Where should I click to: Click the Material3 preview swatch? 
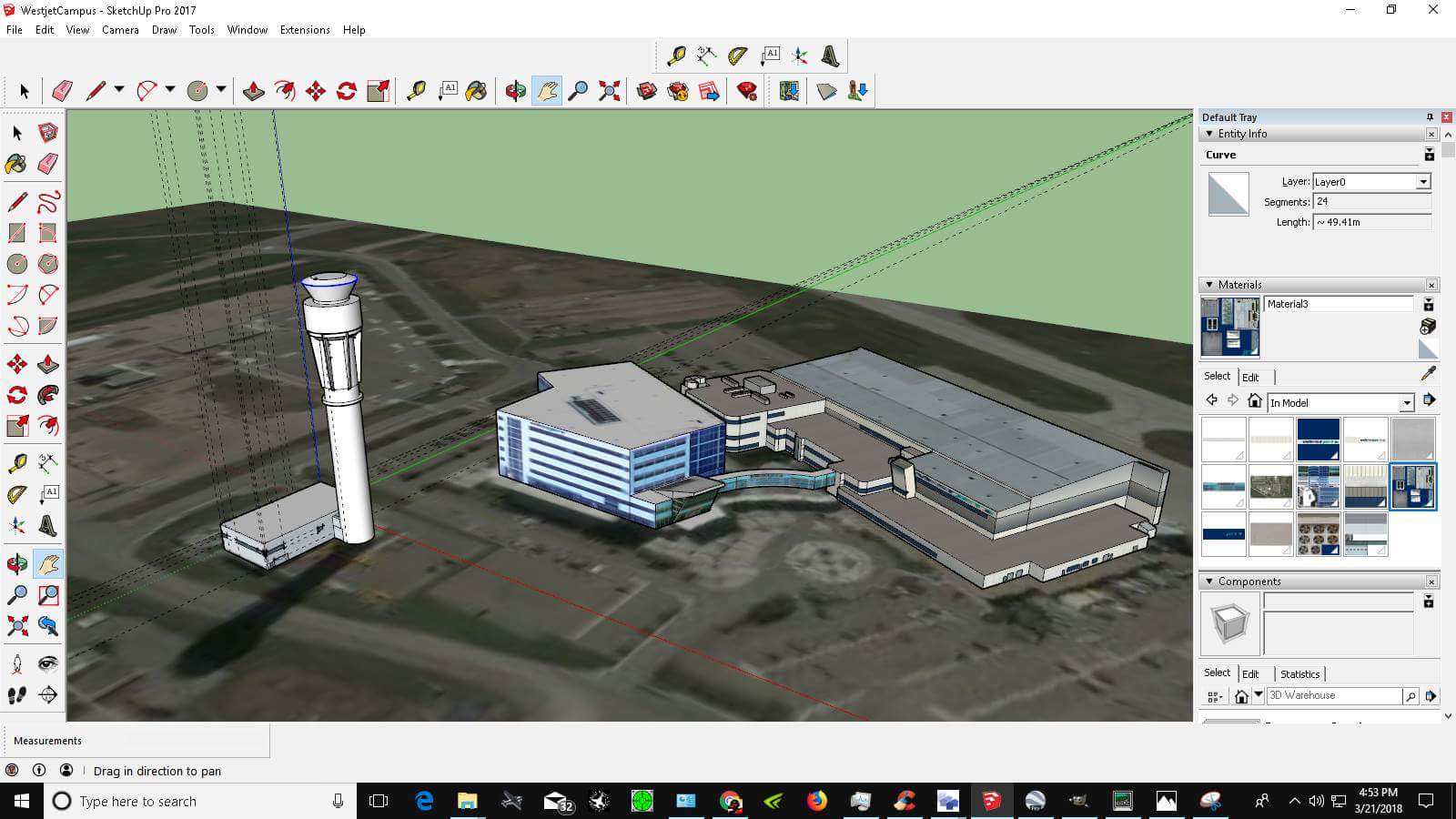[x=1230, y=326]
